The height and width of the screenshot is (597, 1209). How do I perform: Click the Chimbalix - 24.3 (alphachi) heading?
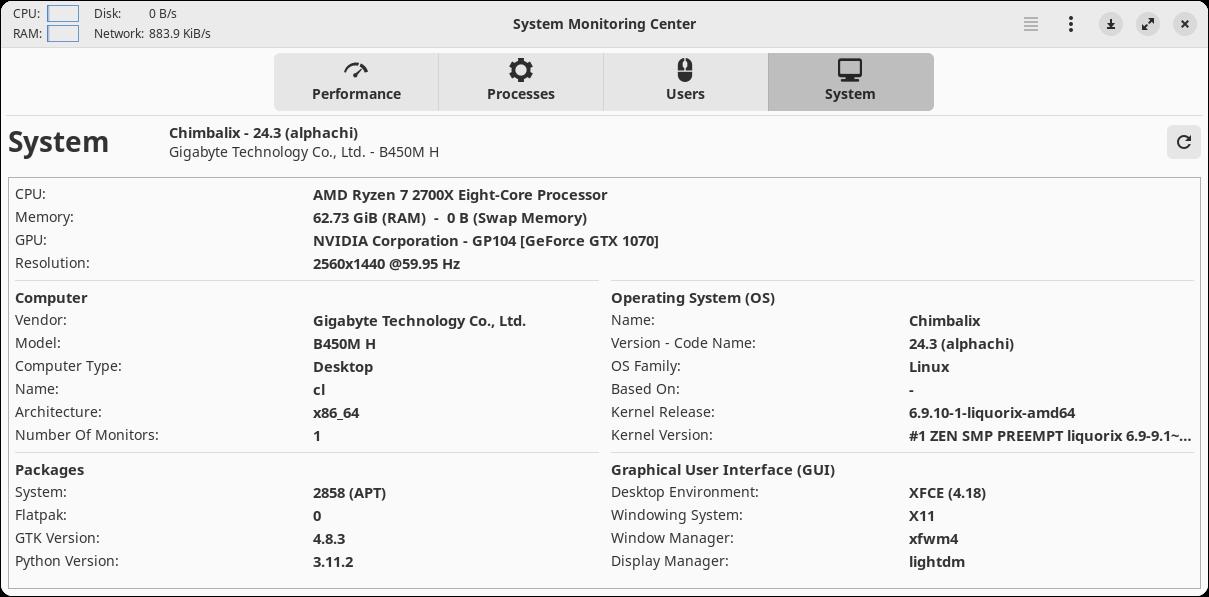click(263, 133)
